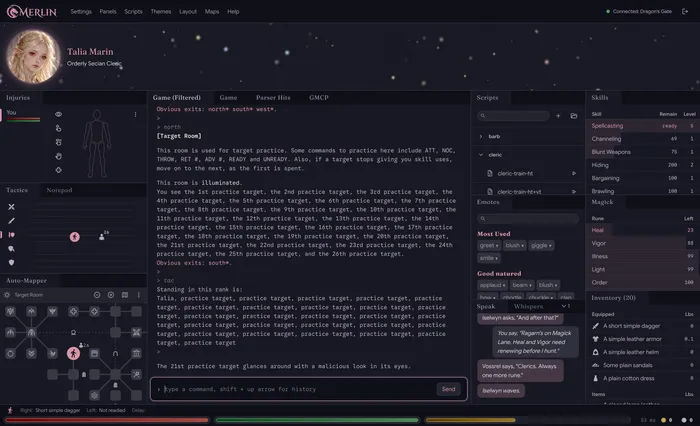Center the Auto-Mapper view on current room
700x426 pixels.
tap(111, 295)
